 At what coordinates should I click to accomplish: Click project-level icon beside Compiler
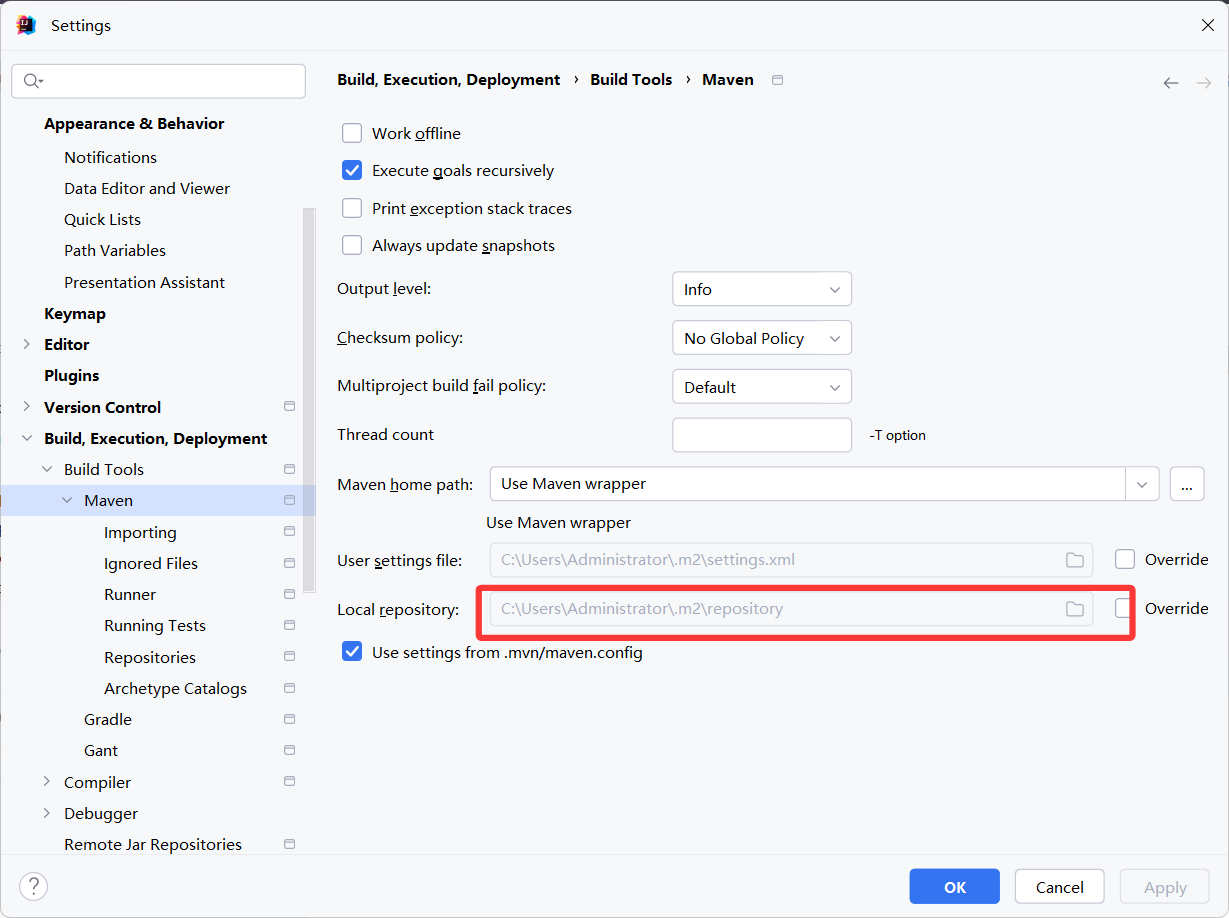[x=290, y=782]
